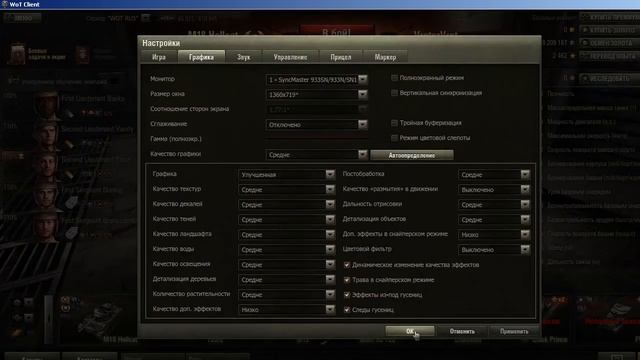This screenshot has width=640, height=360.
Task: Open the Качество освещения dropdown
Action: tap(287, 264)
